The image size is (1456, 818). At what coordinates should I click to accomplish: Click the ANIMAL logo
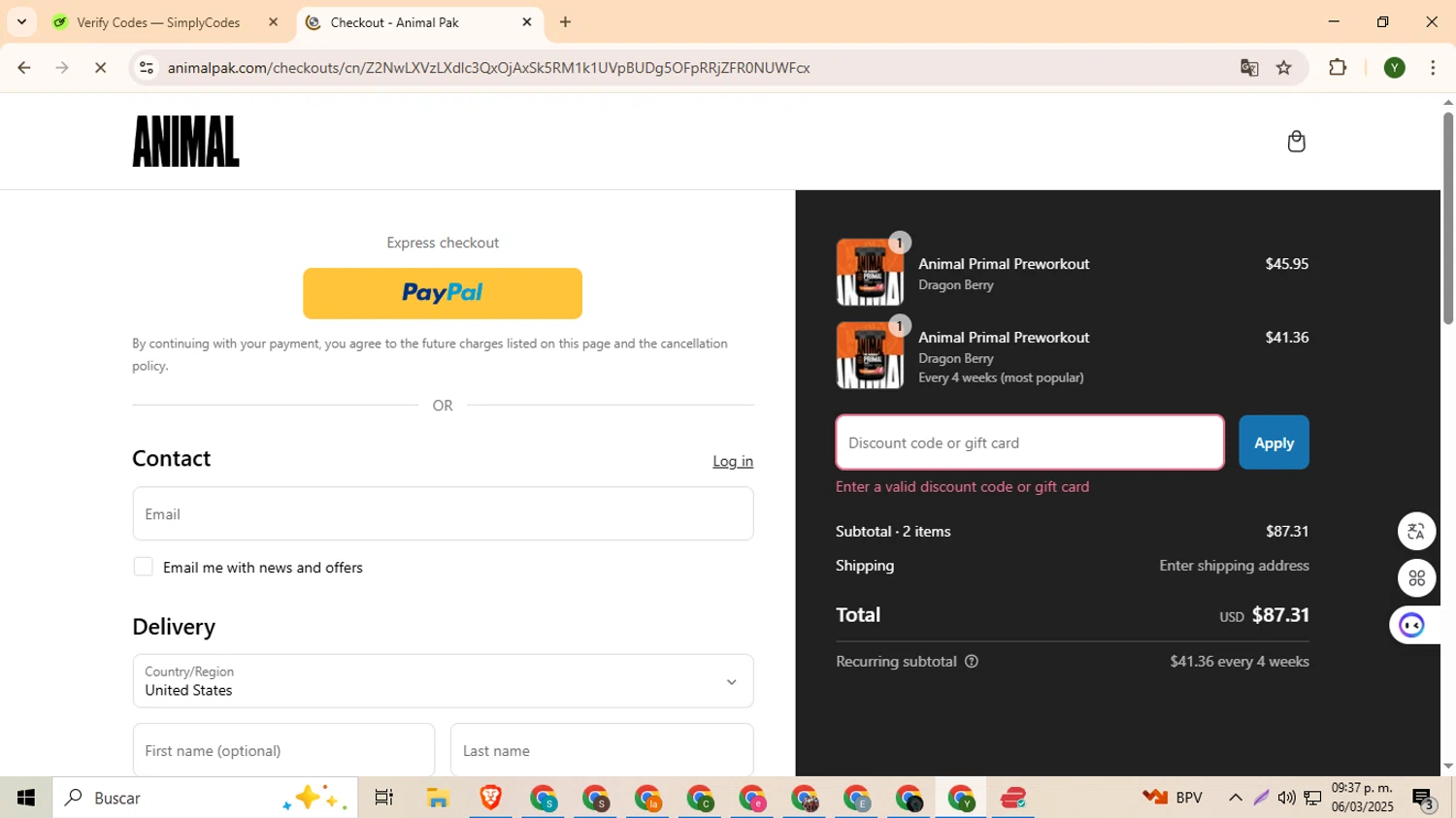click(185, 142)
